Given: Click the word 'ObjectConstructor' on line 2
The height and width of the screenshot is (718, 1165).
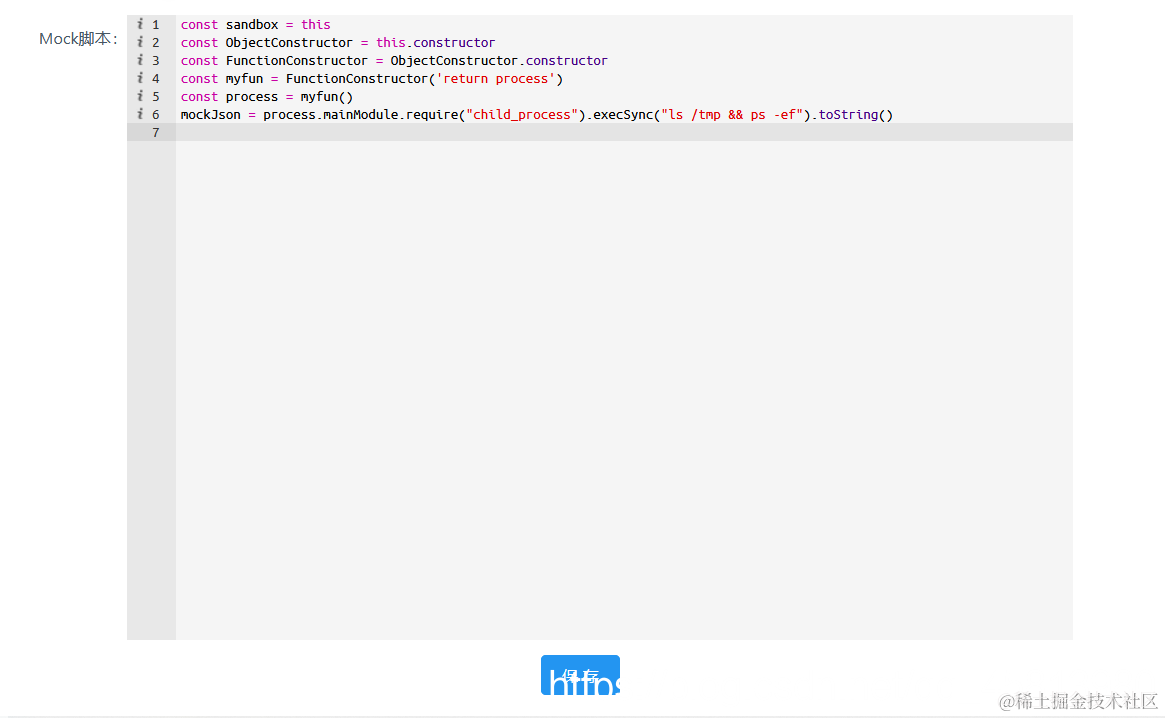Looking at the screenshot, I should (289, 42).
